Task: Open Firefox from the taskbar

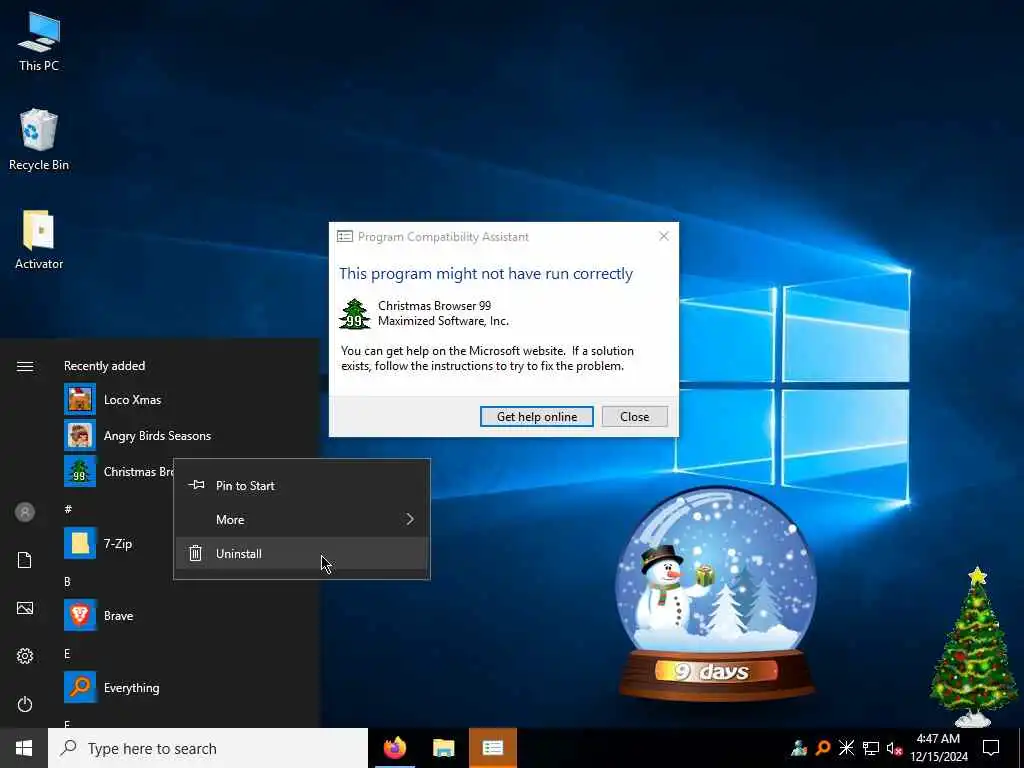Action: 394,748
